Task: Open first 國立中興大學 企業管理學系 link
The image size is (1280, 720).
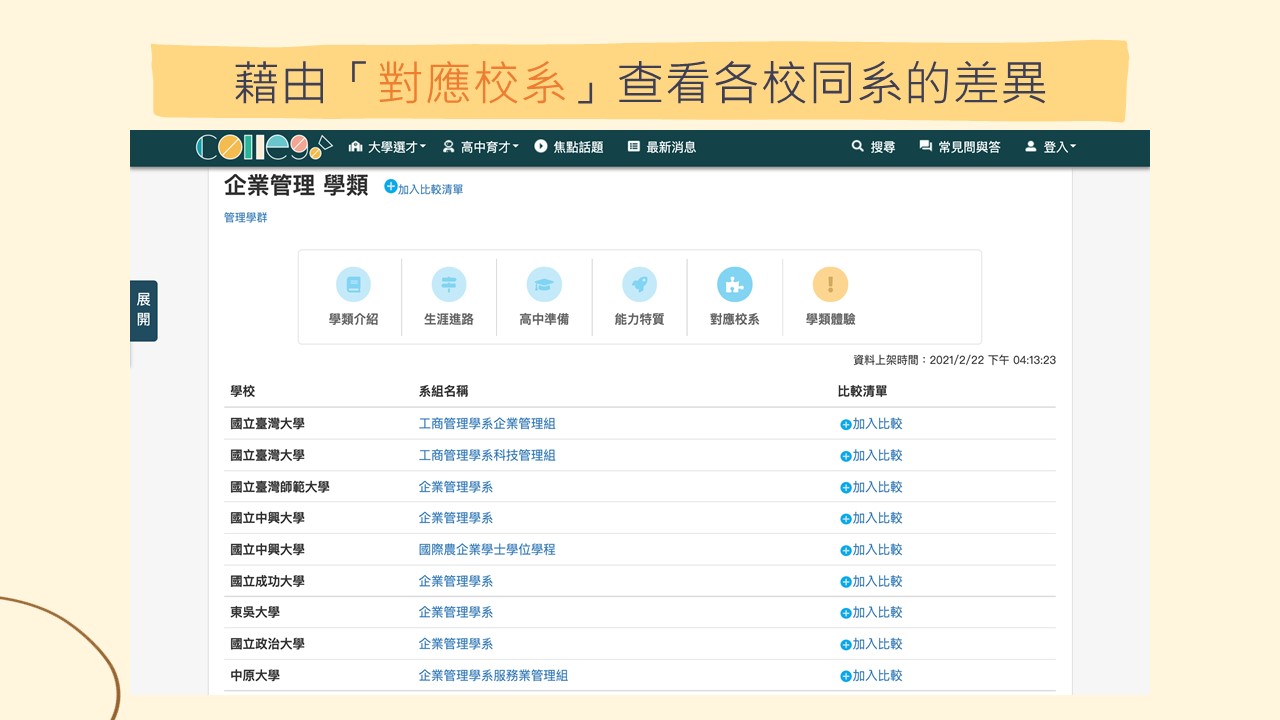Action: click(456, 518)
